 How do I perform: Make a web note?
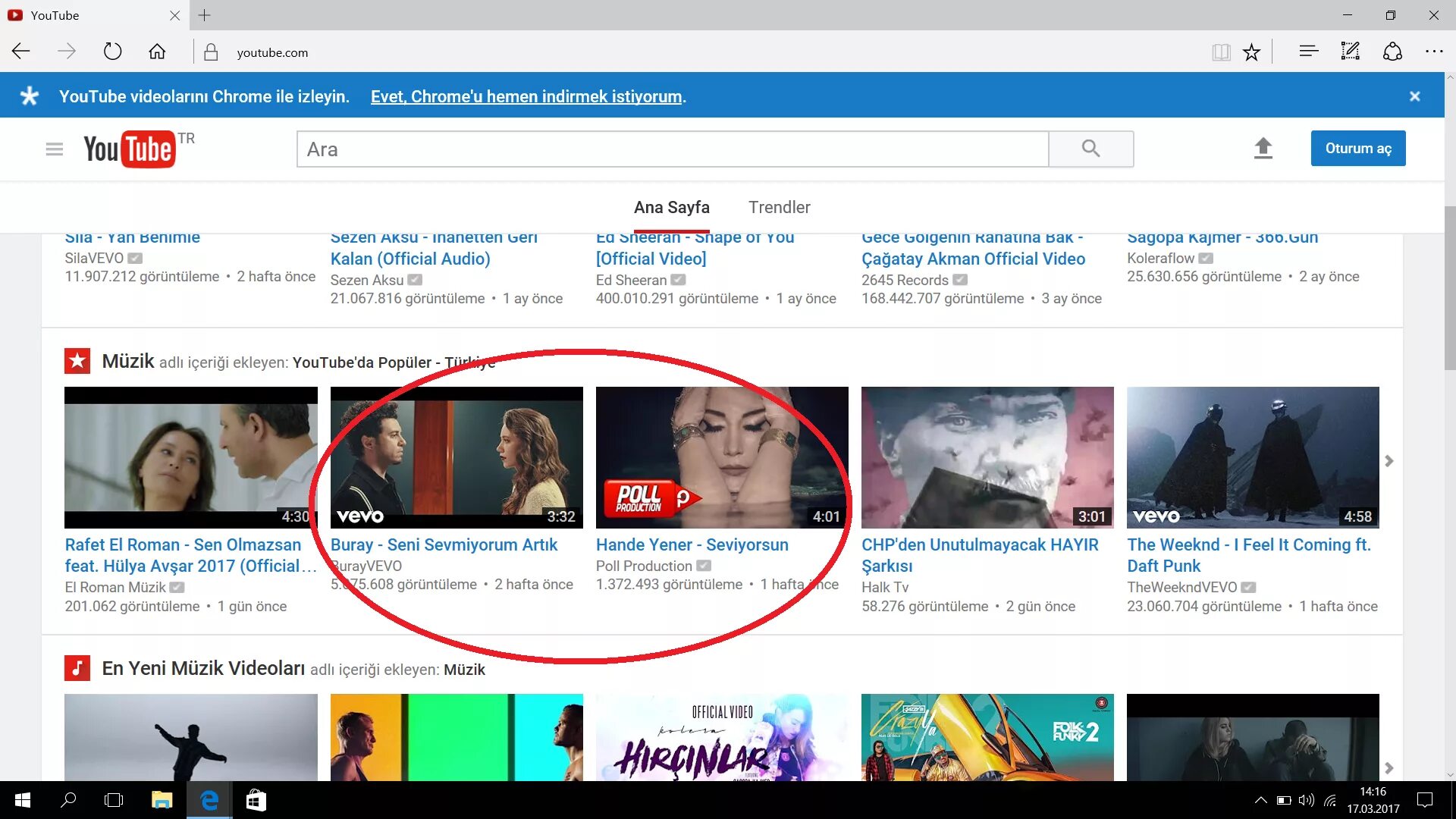pyautogui.click(x=1351, y=52)
